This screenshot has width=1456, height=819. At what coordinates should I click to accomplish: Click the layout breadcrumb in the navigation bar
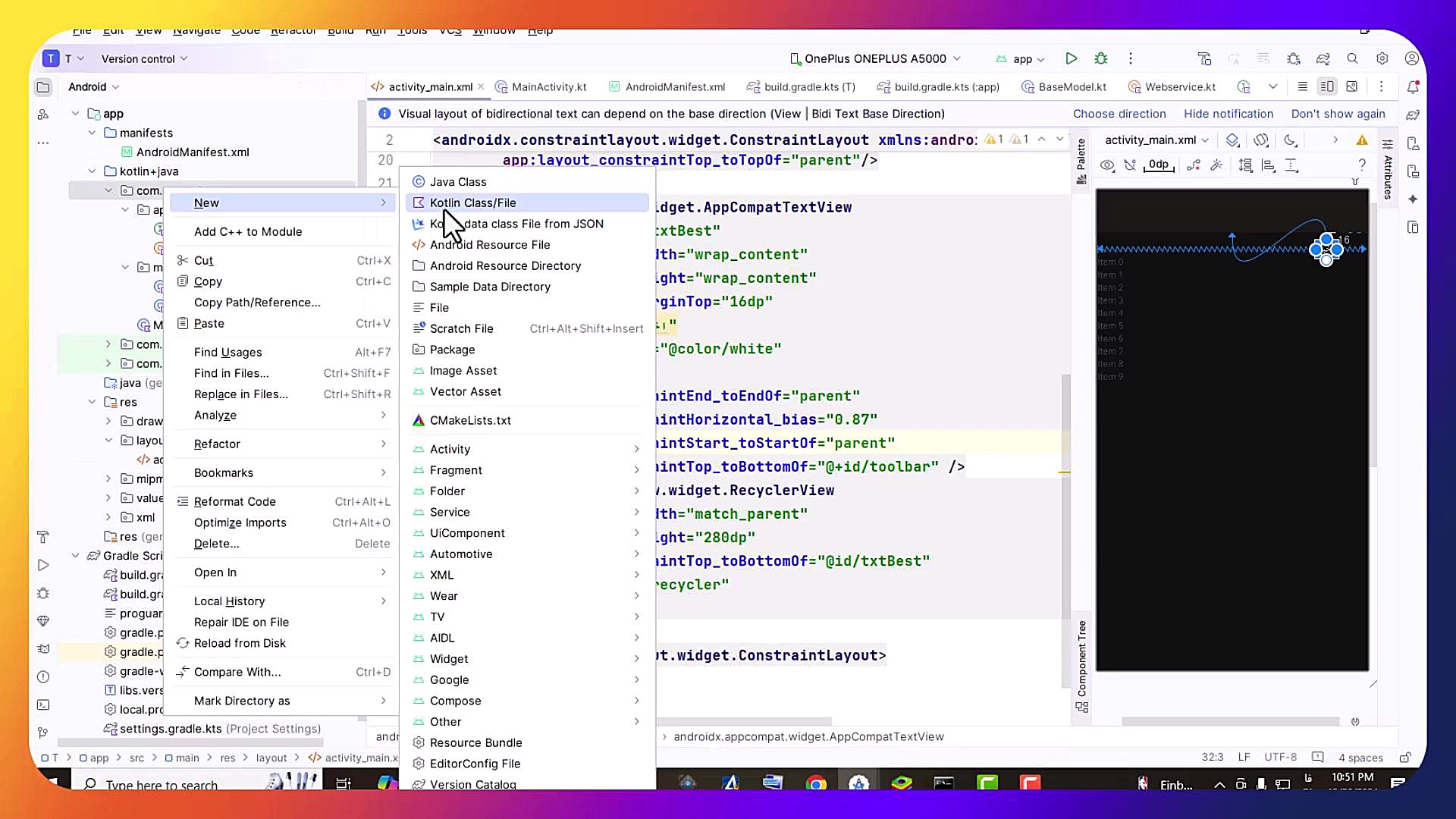tap(271, 758)
